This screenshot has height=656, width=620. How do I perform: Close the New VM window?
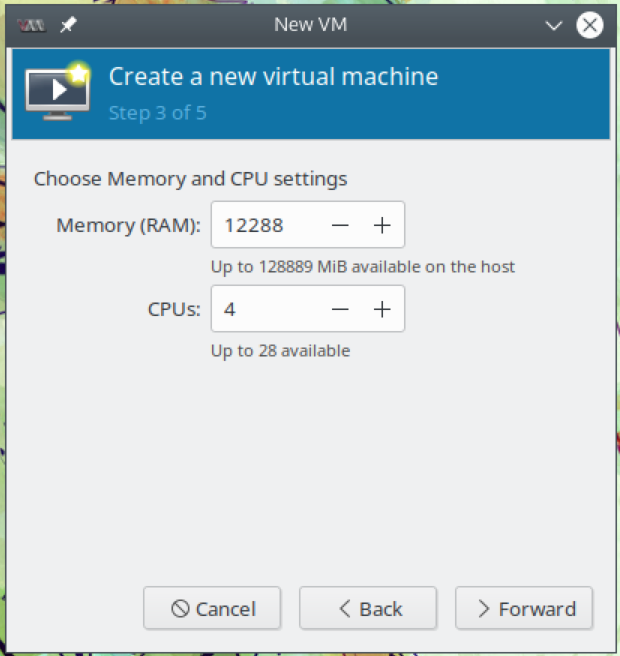(589, 25)
